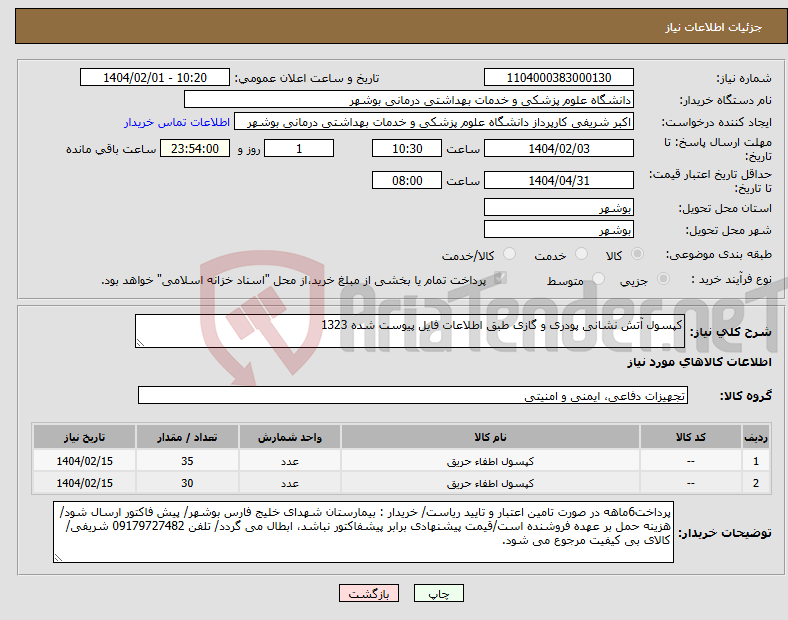Click the عدد unit cell in row 2
Screen dimensions: 788x620
tap(290, 483)
